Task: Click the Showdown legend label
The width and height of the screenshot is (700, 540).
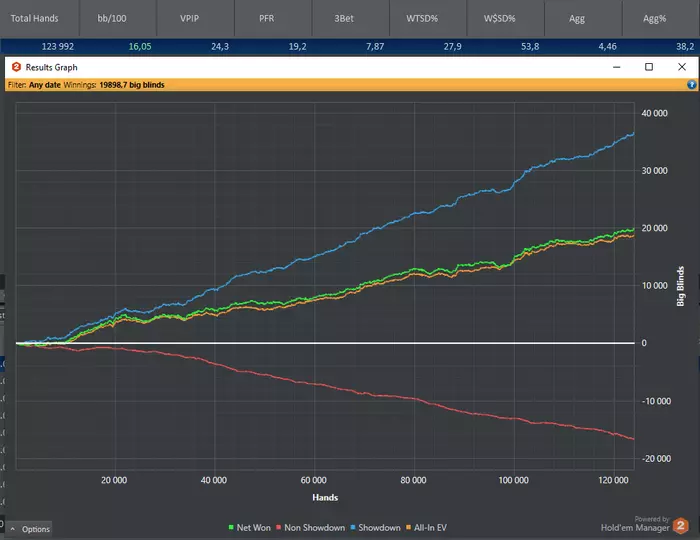Action: (x=379, y=528)
